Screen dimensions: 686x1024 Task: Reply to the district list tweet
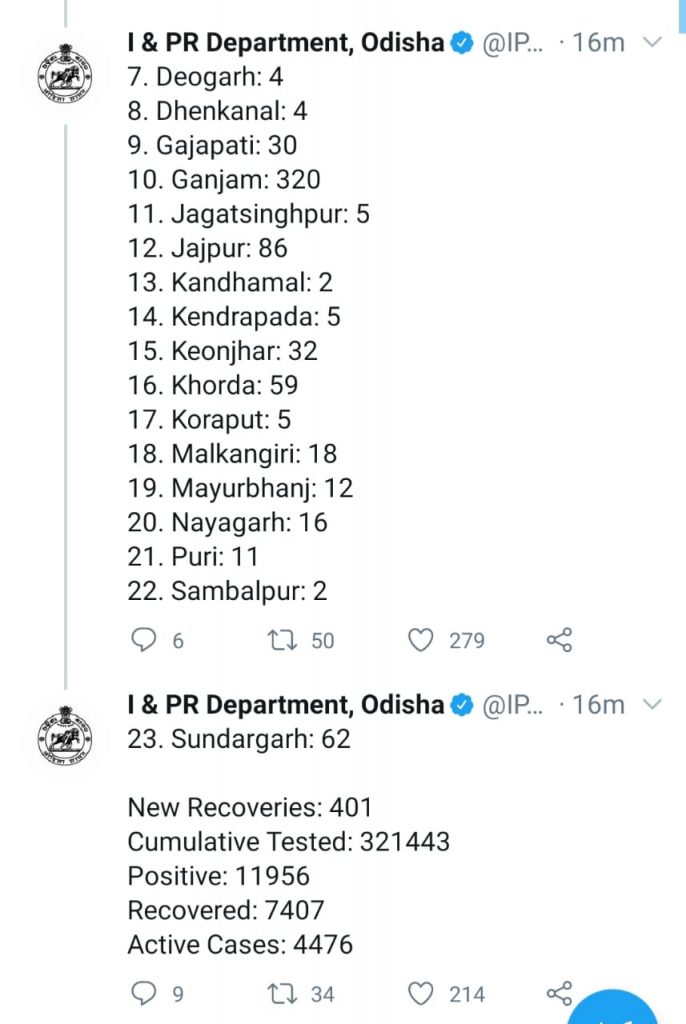click(144, 640)
